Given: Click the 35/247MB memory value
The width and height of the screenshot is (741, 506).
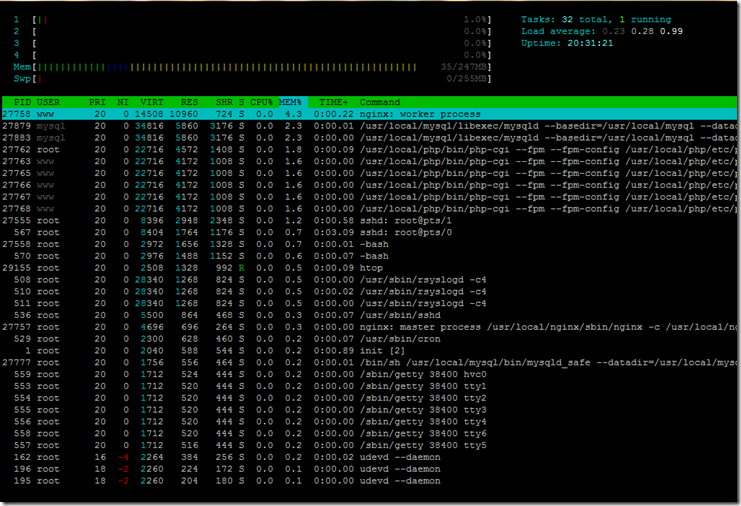Looking at the screenshot, I should 463,67.
